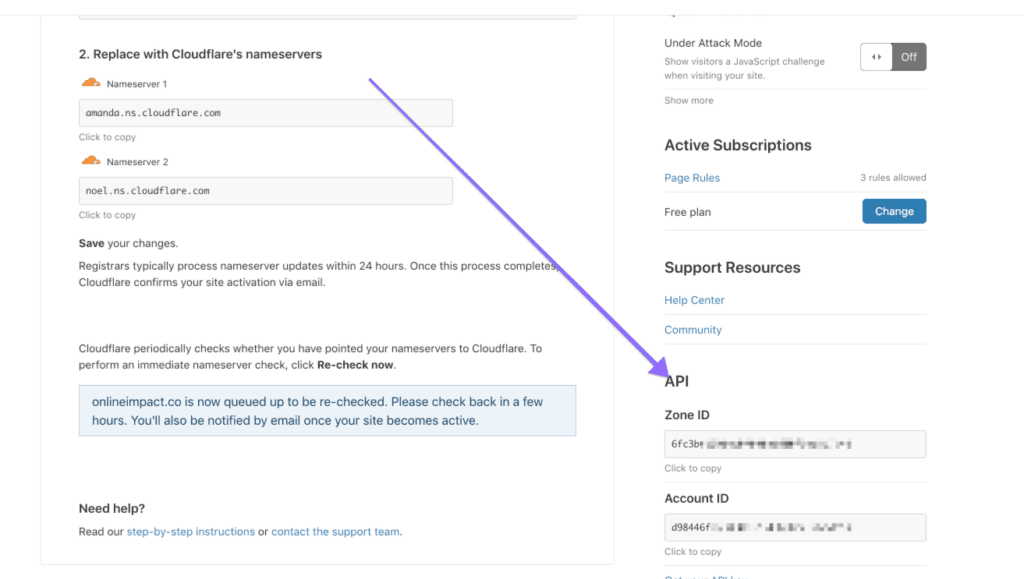Click 'Click to copy' below Account ID
1024x579 pixels.
point(693,552)
